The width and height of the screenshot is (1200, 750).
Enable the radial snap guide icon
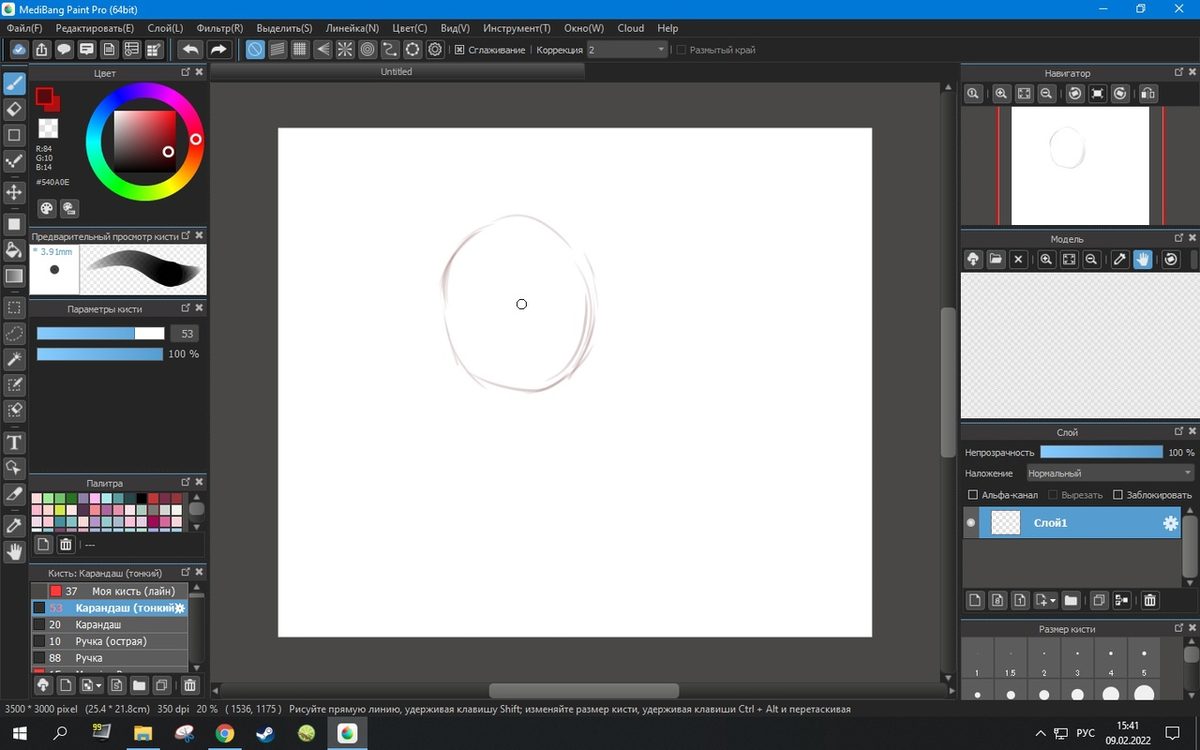coord(344,49)
